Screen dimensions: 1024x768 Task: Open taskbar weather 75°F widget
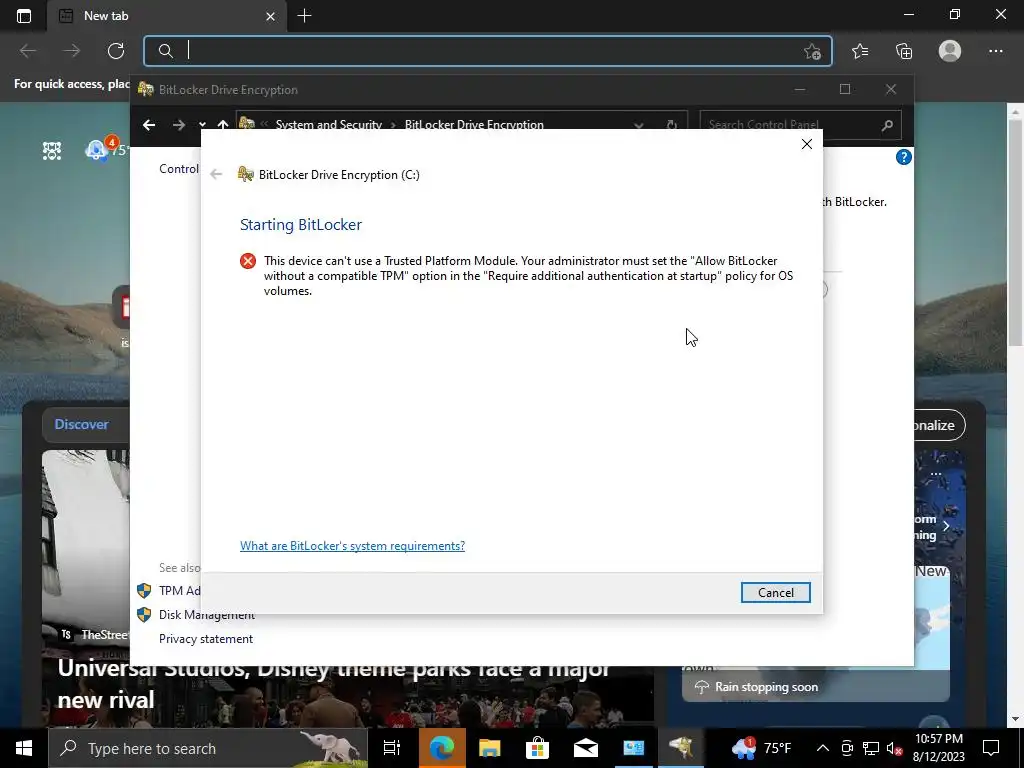click(761, 748)
